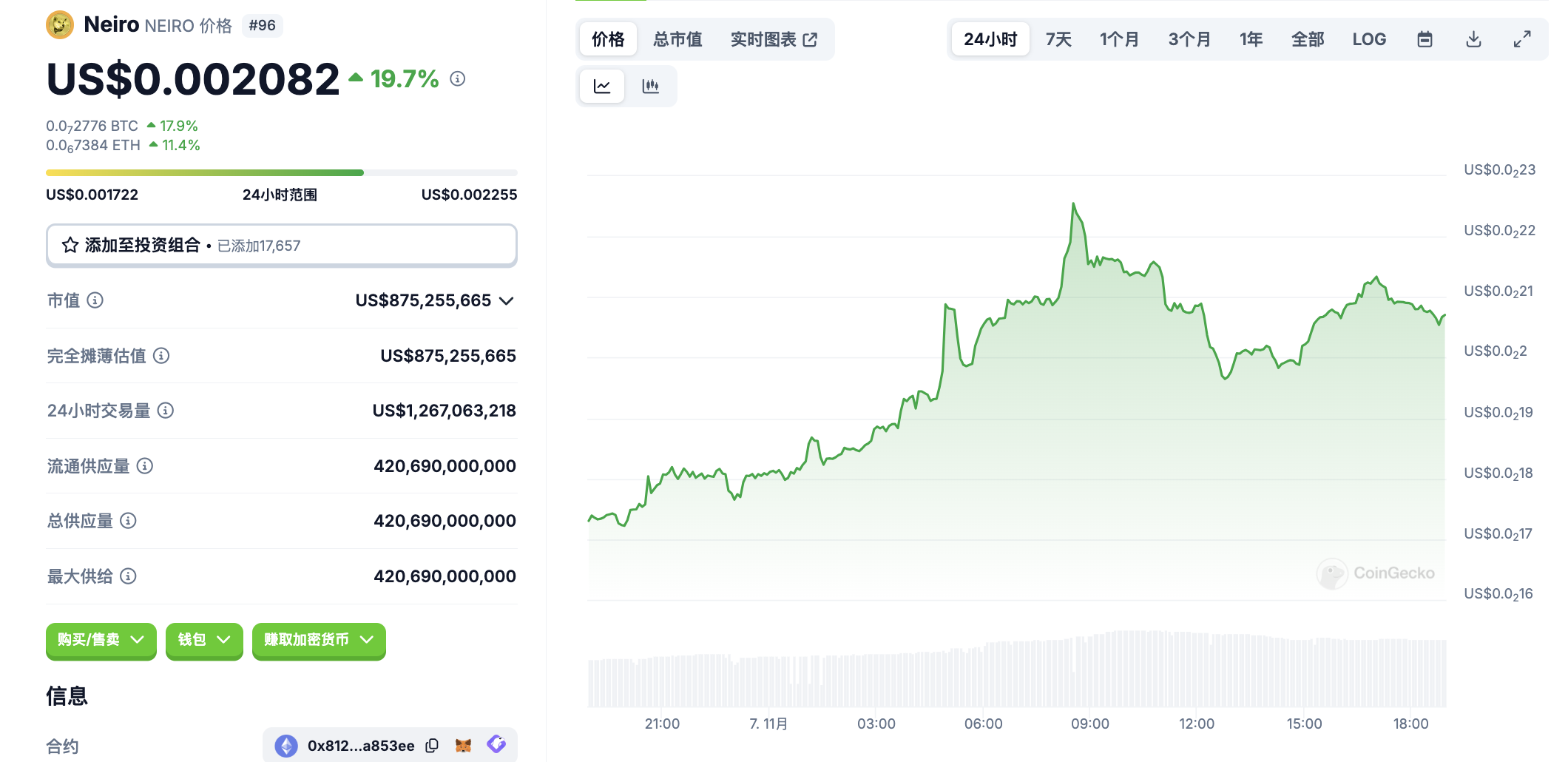The image size is (1568, 762).
Task: Click the info icon beside 24小时交易量
Action: tap(166, 411)
